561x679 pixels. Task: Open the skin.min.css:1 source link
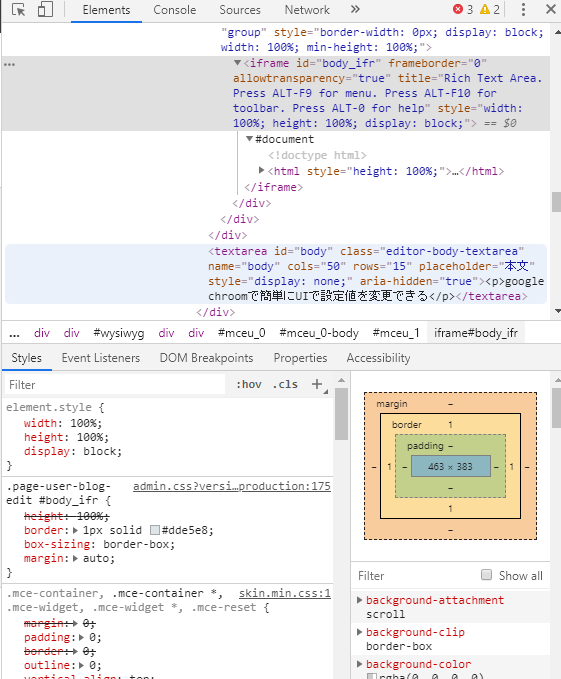pyautogui.click(x=284, y=593)
